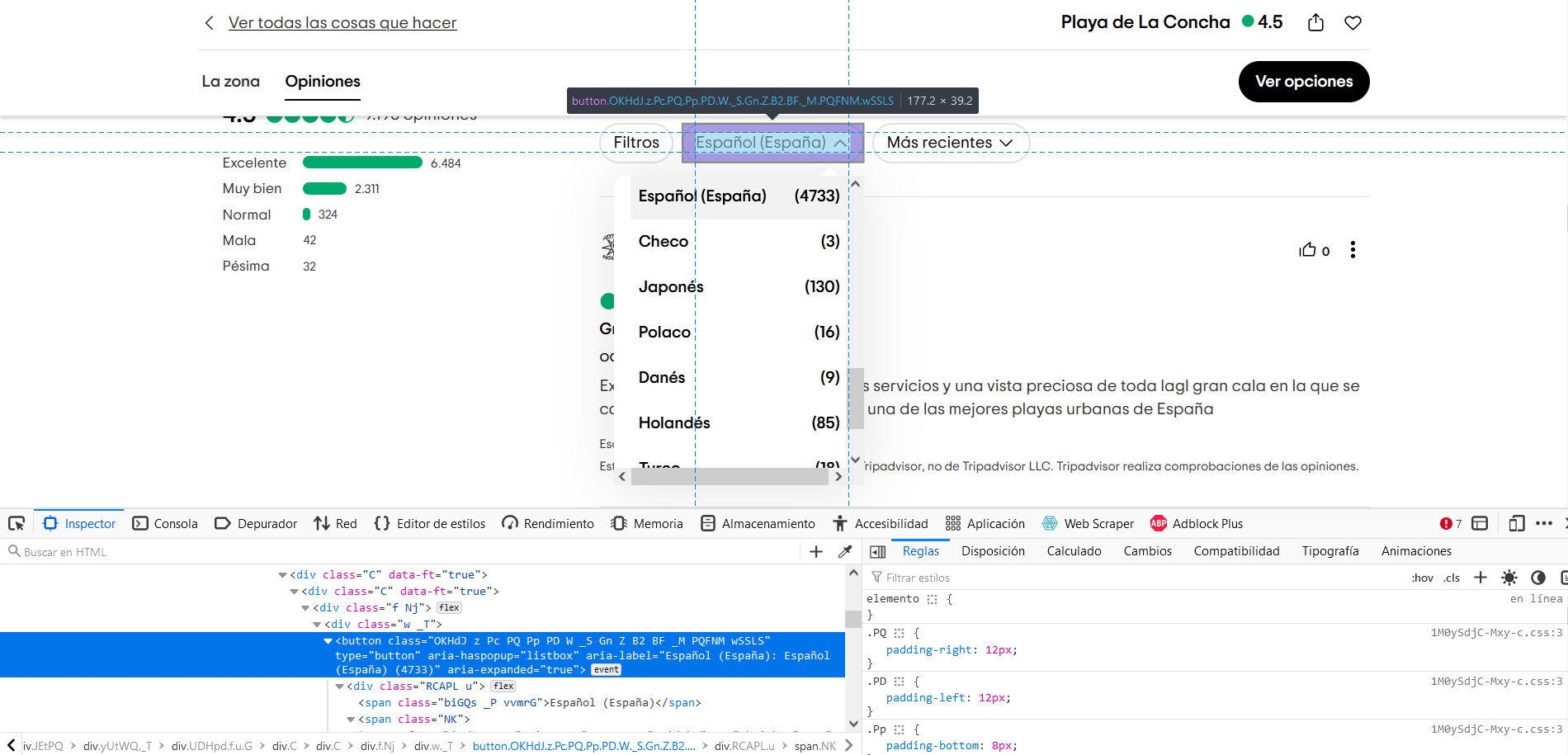This screenshot has height=755, width=1568.
Task: Click the share icon beside the rating
Action: tap(1315, 23)
